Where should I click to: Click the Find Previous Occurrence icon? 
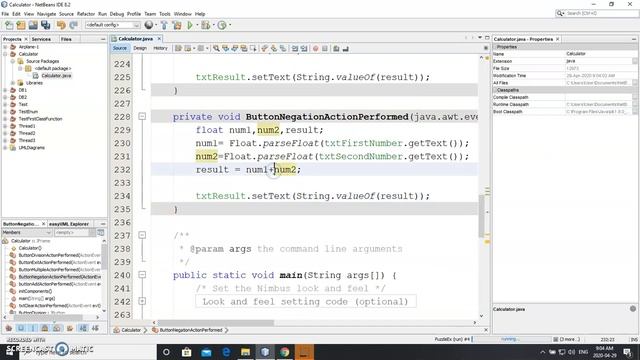tap(225, 49)
